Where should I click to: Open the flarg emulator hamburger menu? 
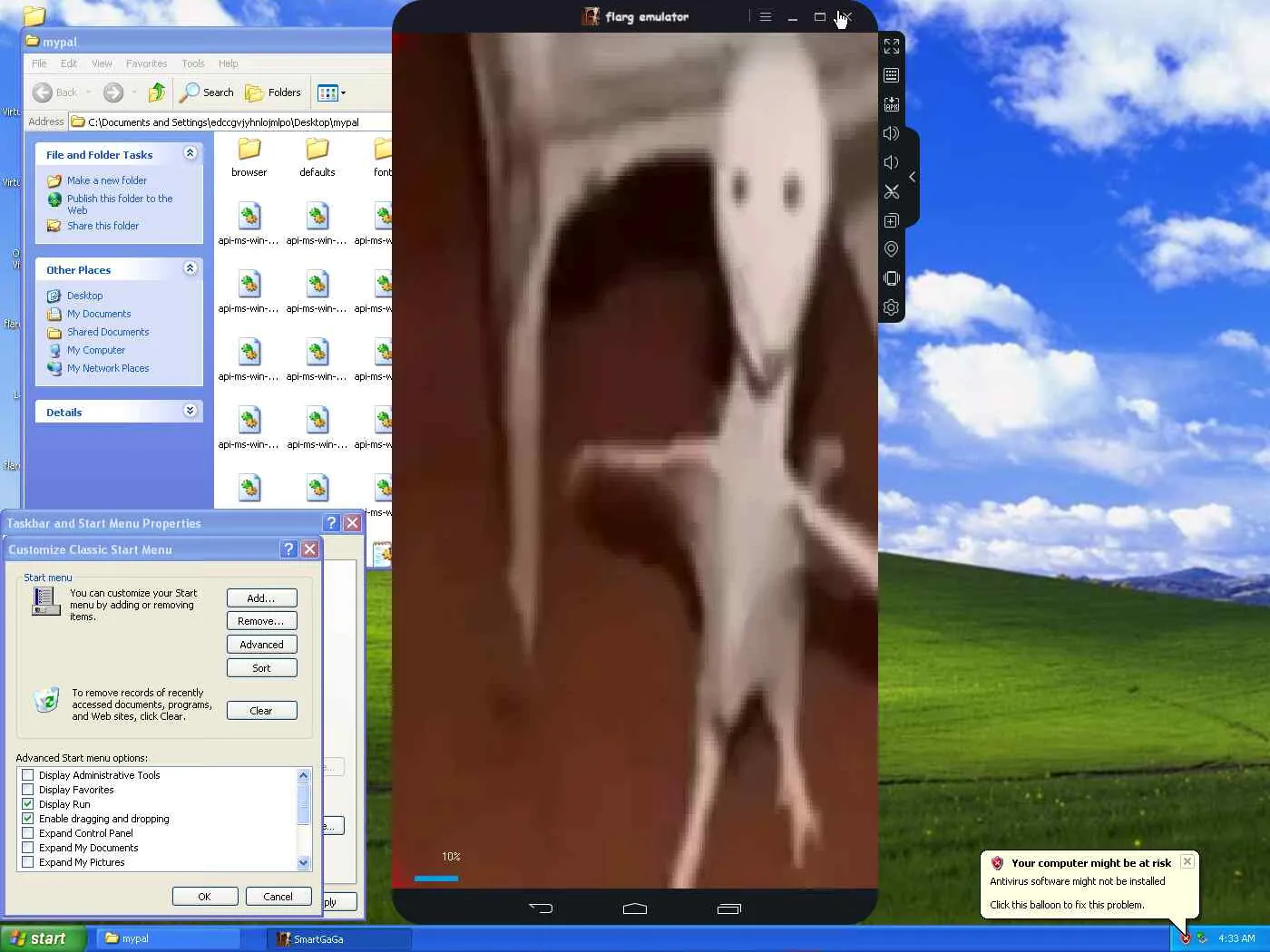click(x=766, y=16)
